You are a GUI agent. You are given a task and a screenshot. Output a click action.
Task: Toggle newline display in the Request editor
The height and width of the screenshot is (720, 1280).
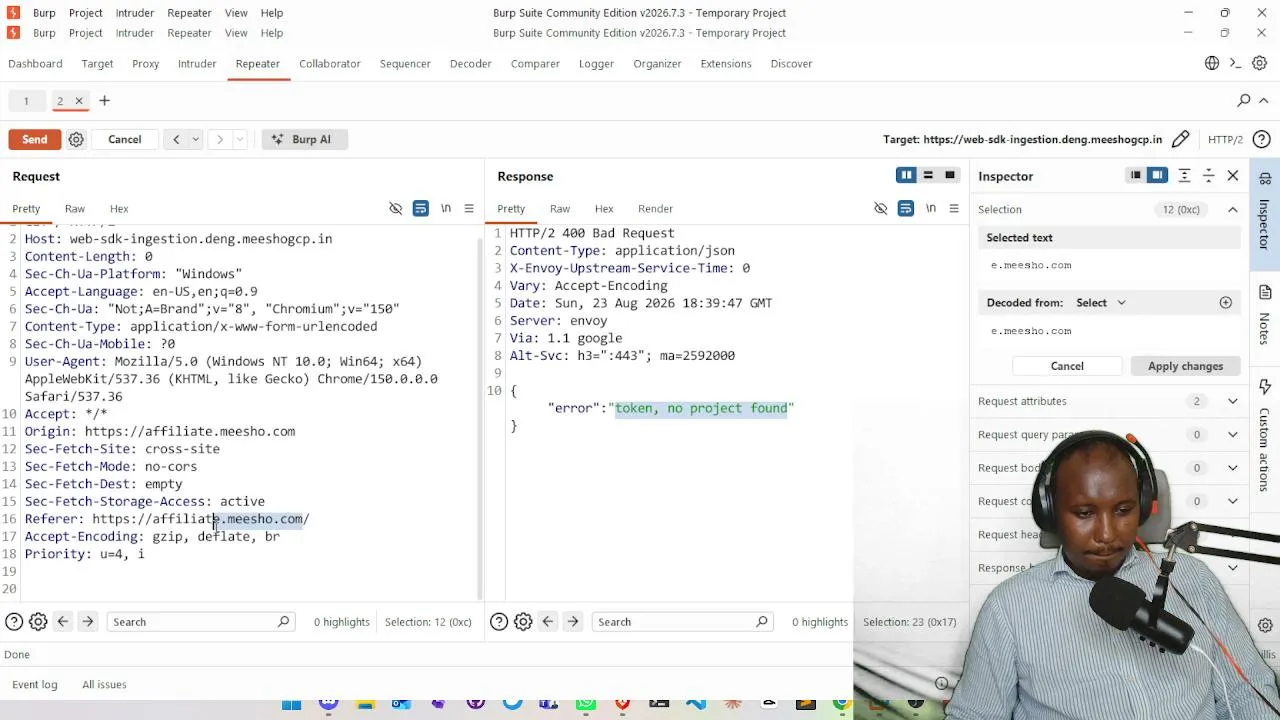click(446, 209)
